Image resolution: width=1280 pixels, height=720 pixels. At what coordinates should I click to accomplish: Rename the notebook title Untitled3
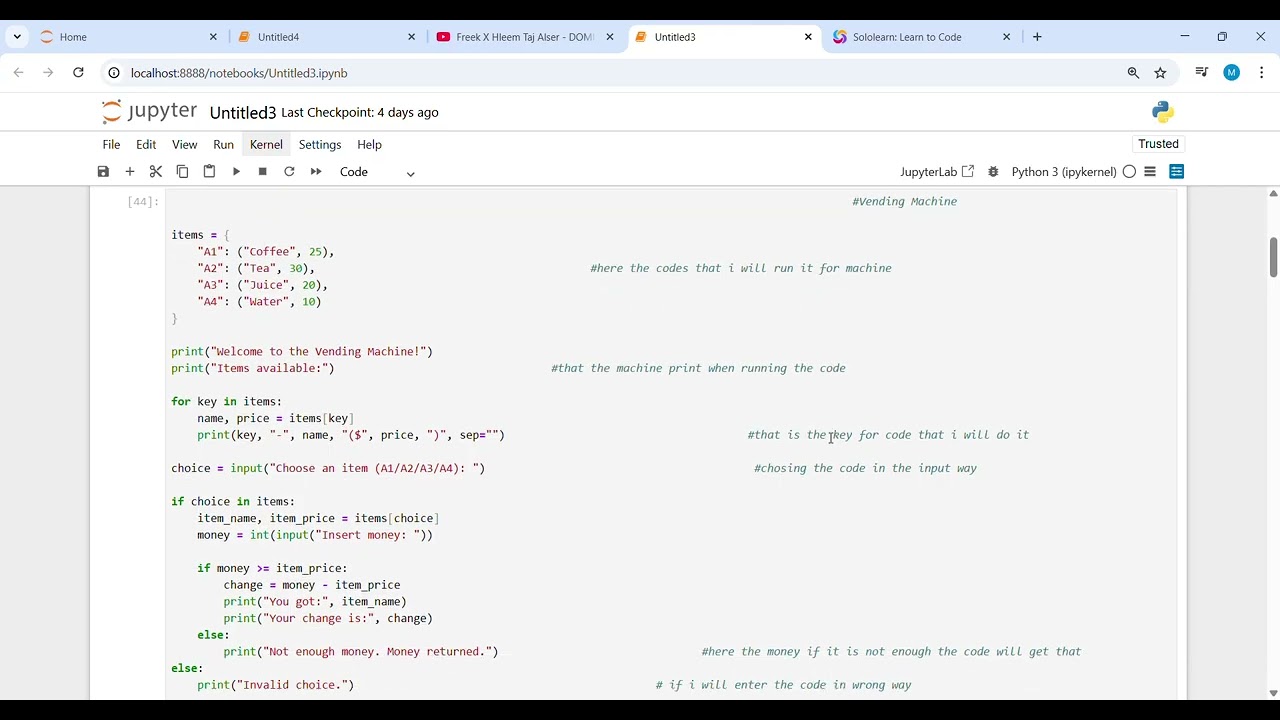click(242, 112)
